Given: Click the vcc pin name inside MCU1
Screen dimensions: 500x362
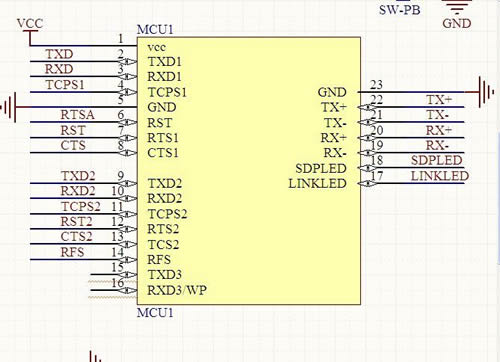Looking at the screenshot, I should point(156,47).
